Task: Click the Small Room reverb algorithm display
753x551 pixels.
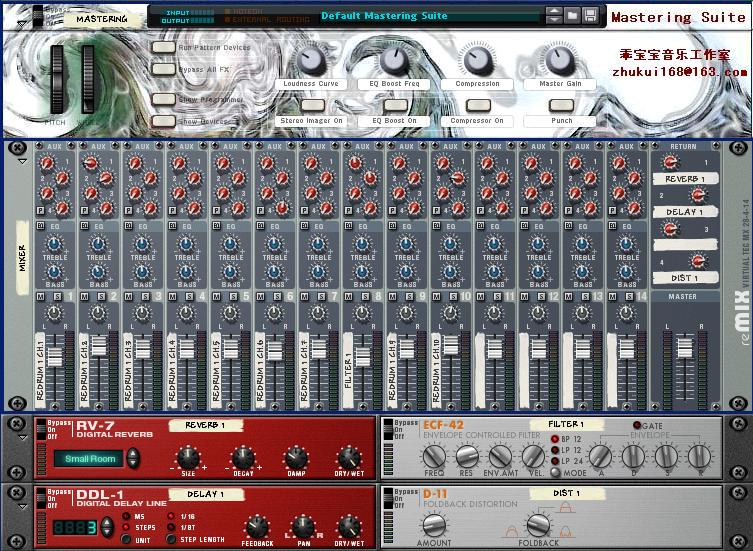Action: (89, 459)
